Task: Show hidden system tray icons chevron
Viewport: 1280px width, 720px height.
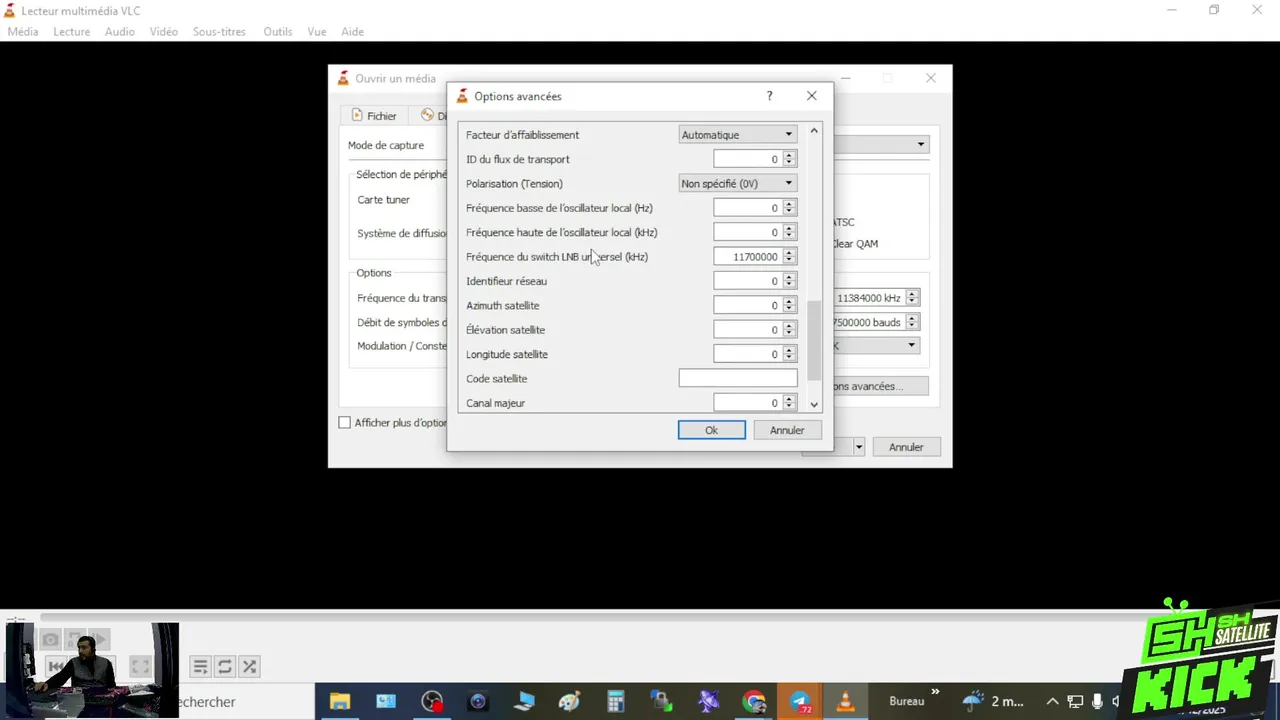Action: 1052,702
